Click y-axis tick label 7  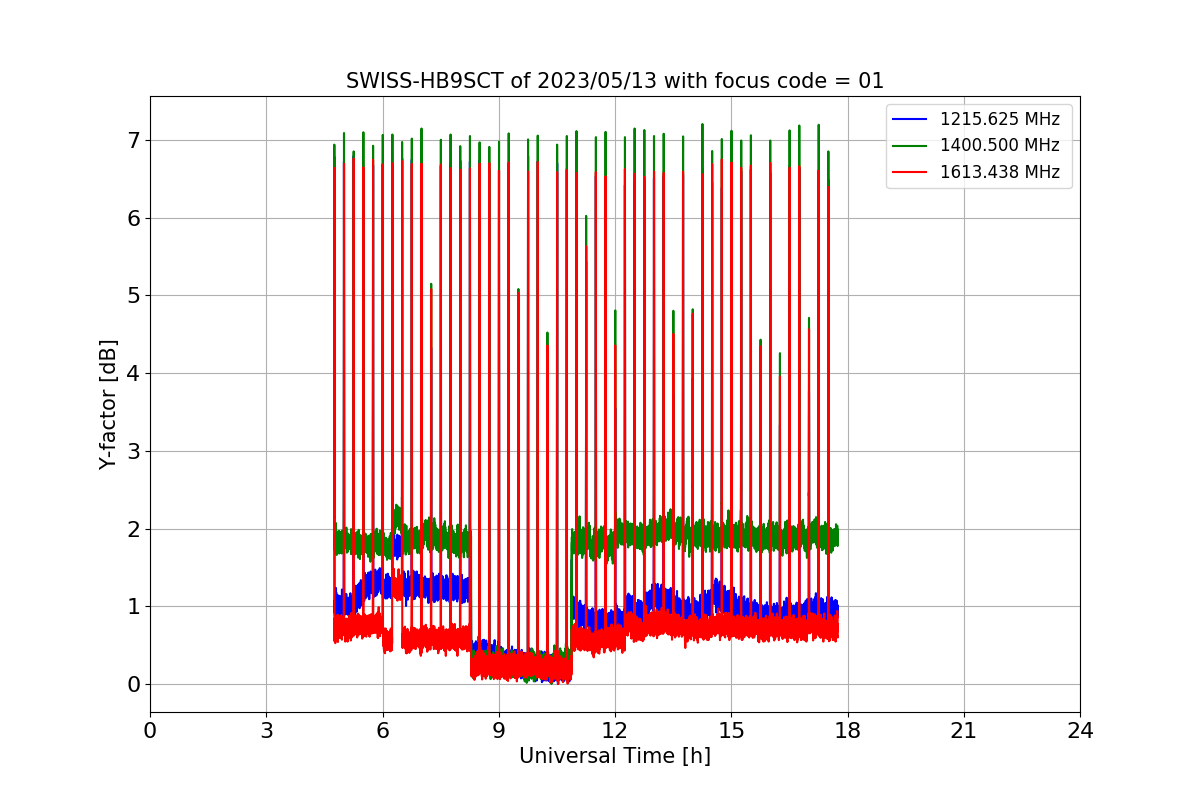pyautogui.click(x=133, y=140)
